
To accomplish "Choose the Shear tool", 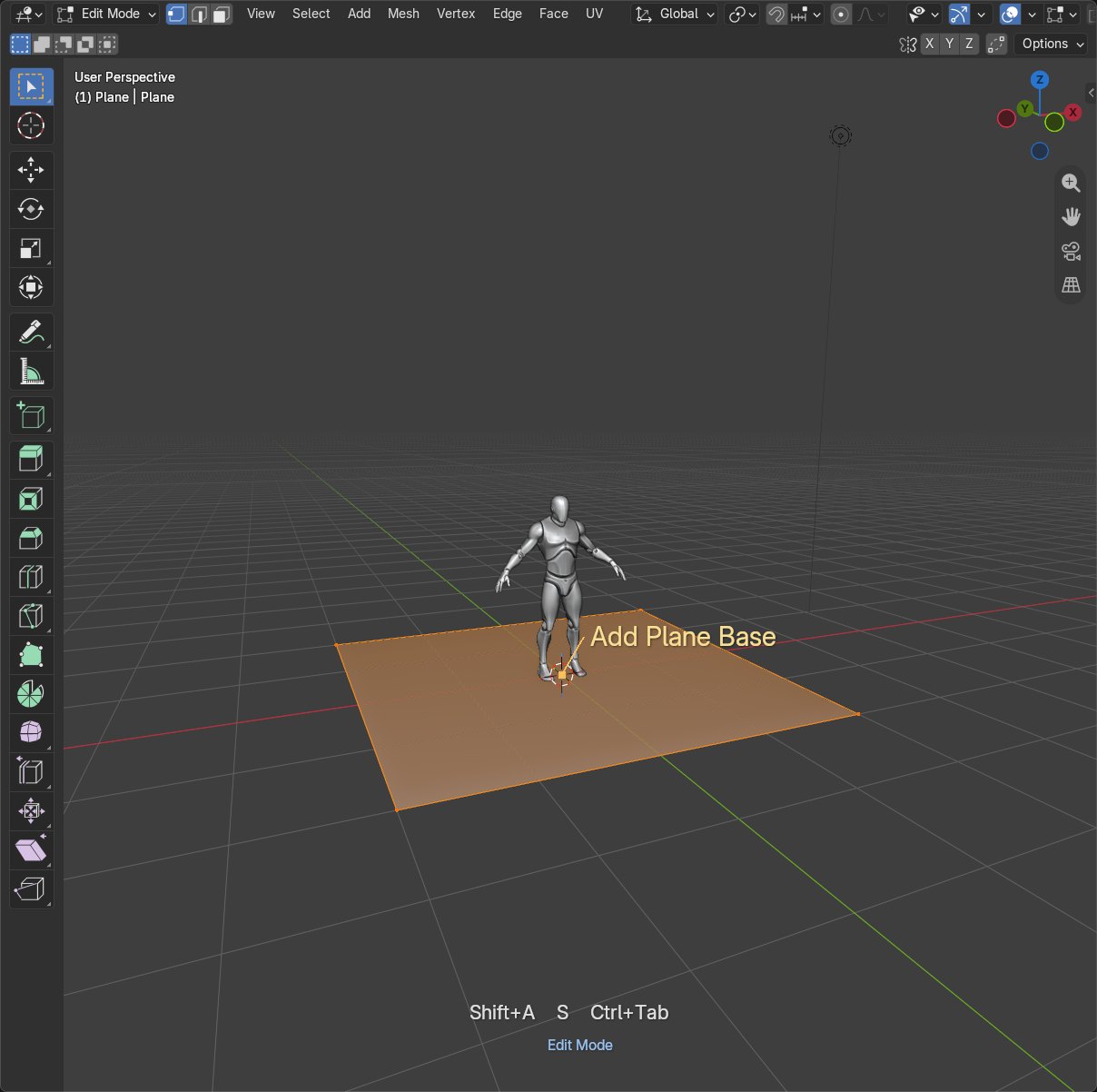I will tap(31, 850).
